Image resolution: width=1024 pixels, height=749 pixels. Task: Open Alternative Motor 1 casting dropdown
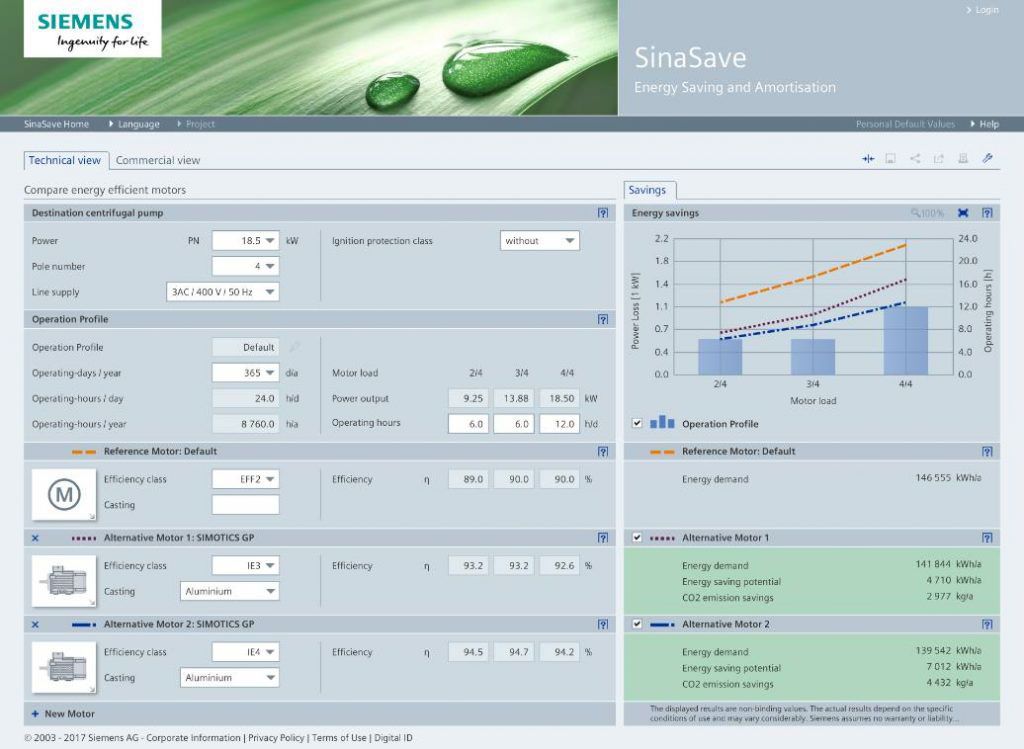[230, 591]
